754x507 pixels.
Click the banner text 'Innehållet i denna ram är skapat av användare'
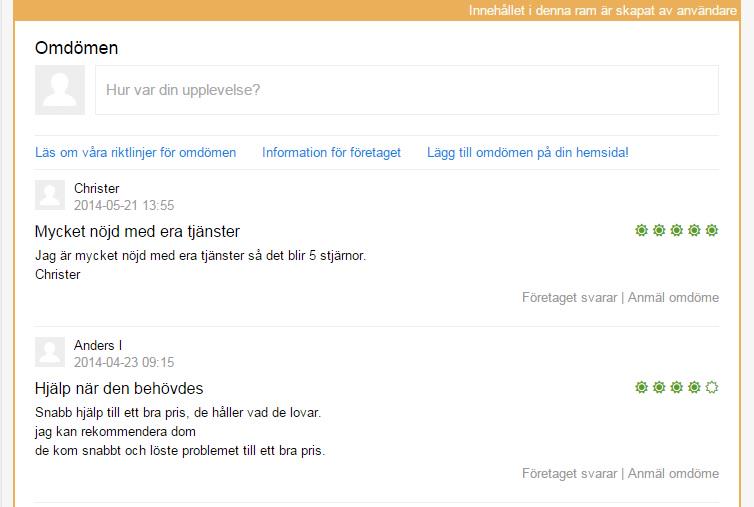603,11
